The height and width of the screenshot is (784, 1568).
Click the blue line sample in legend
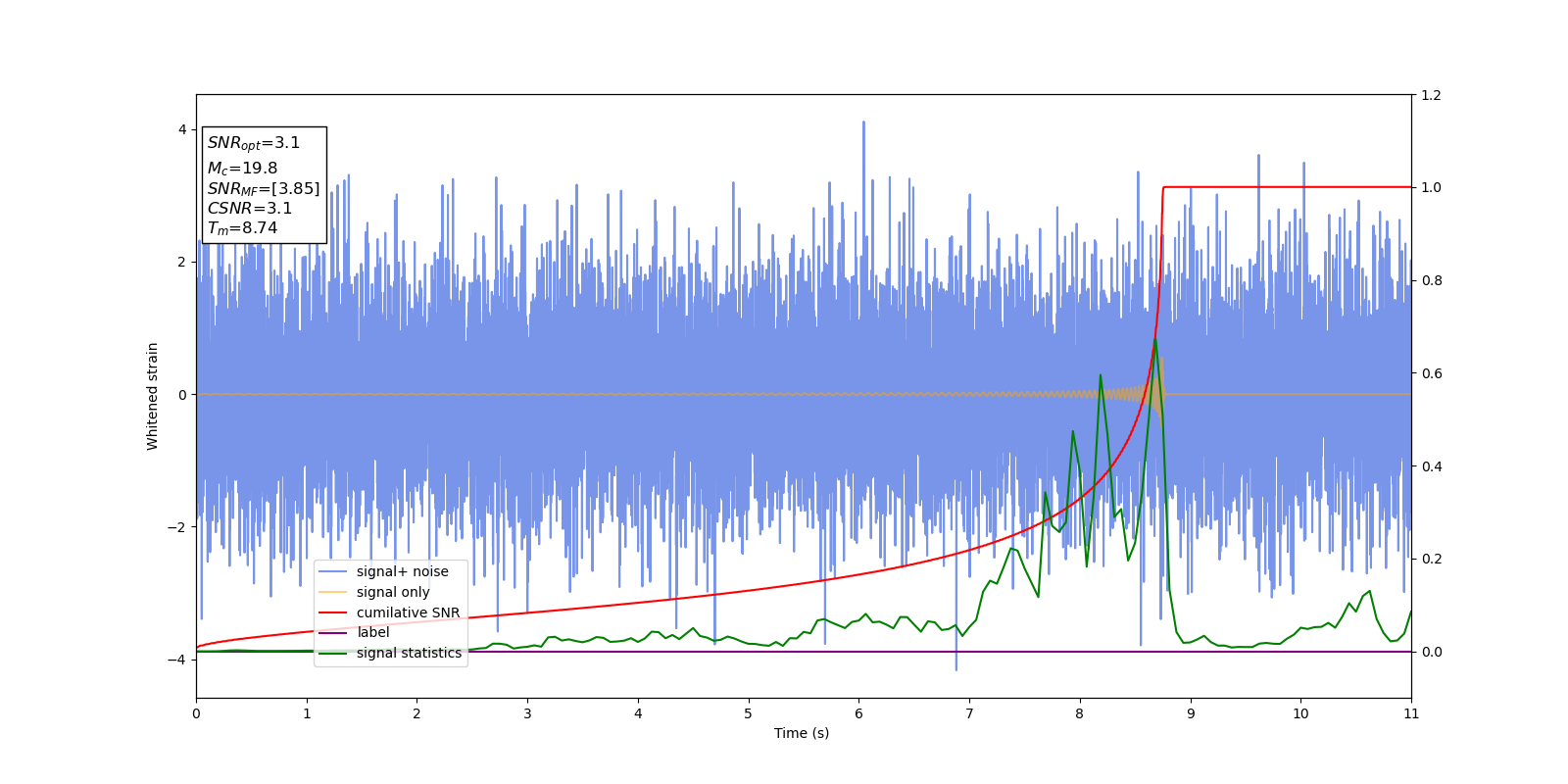pos(333,571)
